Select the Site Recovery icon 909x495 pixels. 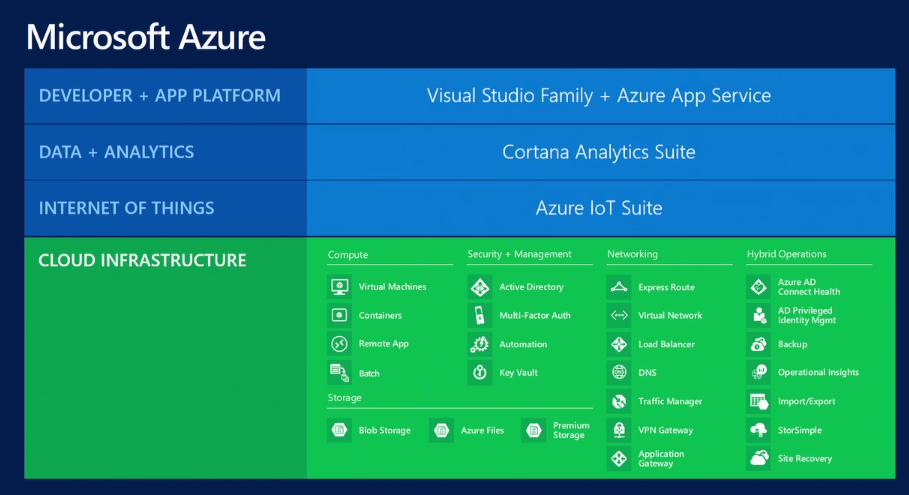(x=759, y=458)
